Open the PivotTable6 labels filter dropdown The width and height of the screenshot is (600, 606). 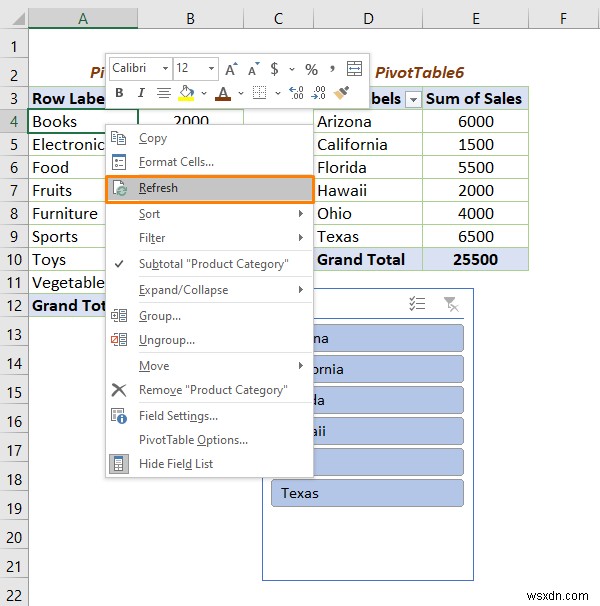(411, 99)
